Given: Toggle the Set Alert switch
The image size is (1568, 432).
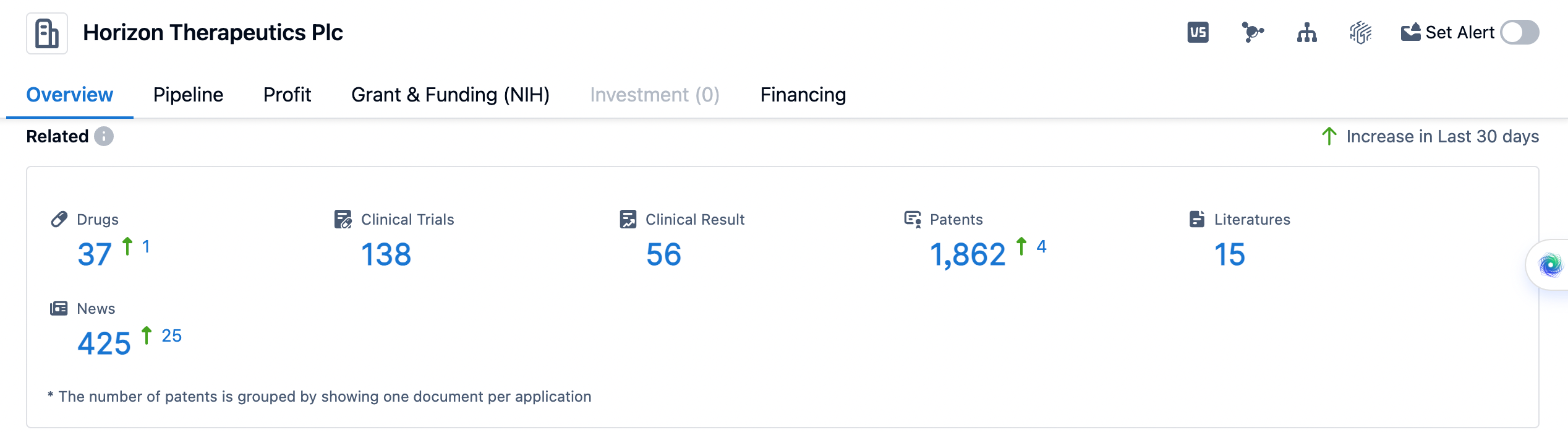Looking at the screenshot, I should (x=1520, y=33).
